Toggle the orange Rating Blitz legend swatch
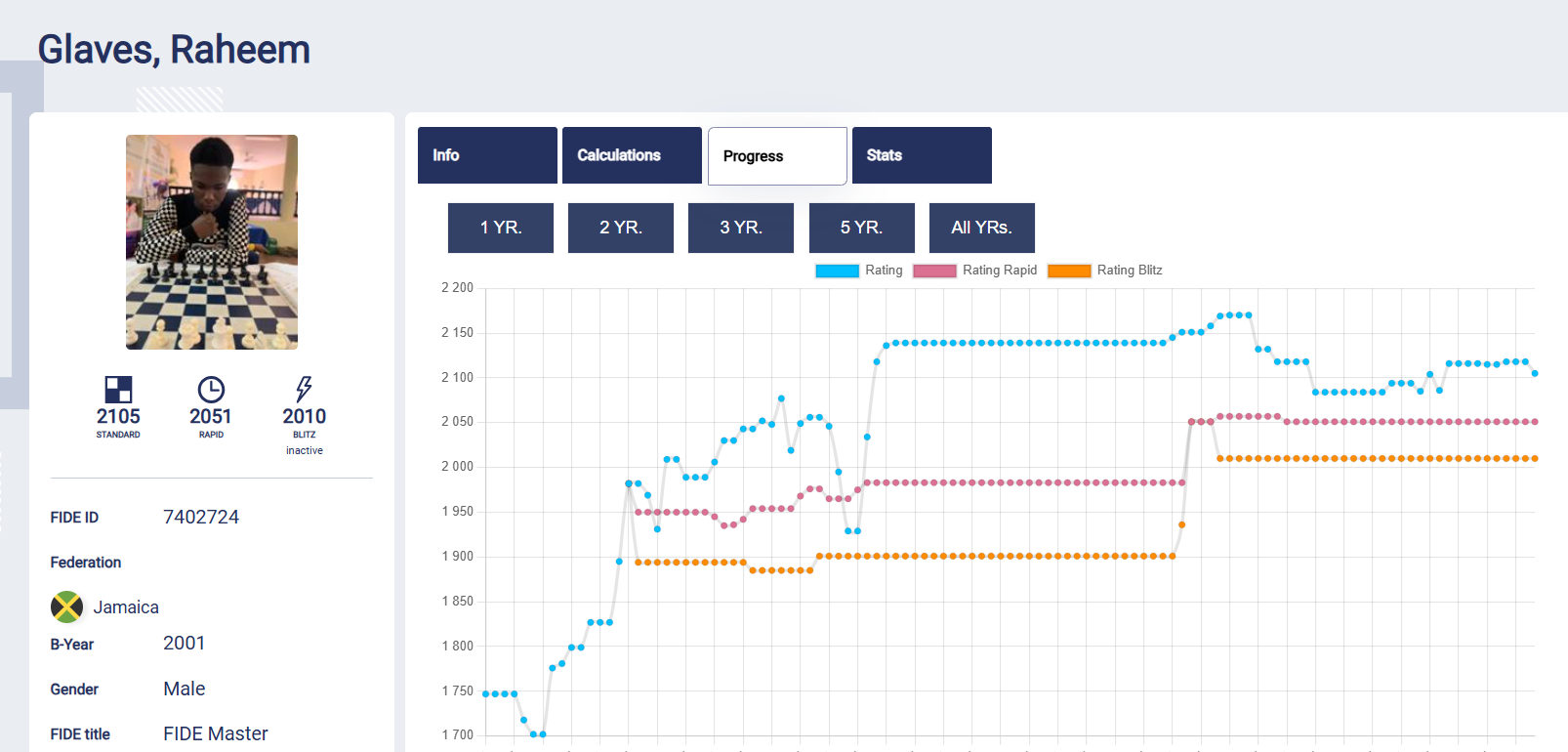This screenshot has height=752, width=1568. point(1069,271)
